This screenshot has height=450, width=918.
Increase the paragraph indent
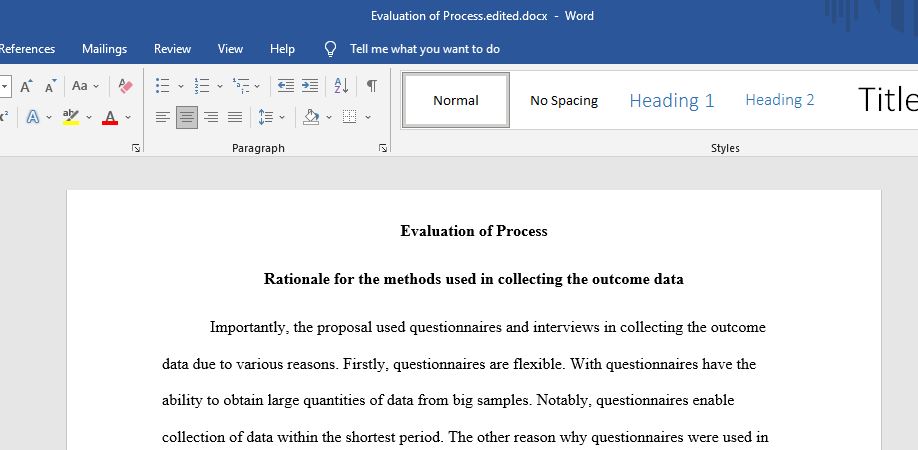coord(310,86)
